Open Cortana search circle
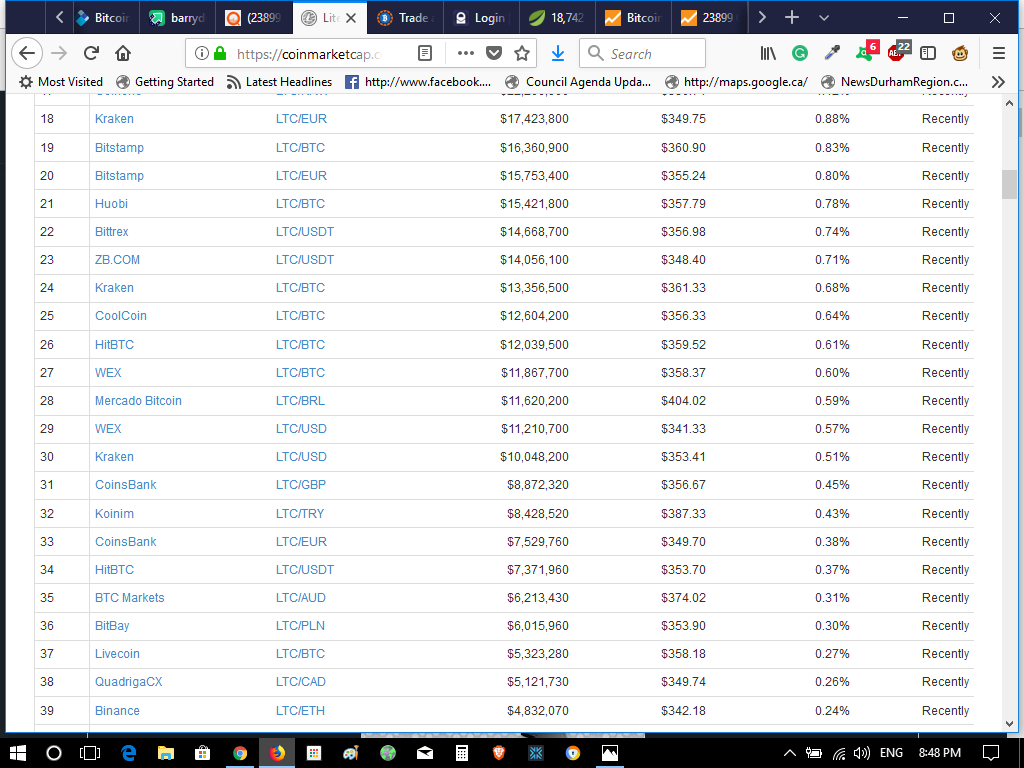Screen dimensions: 1024x768 [x=54, y=753]
